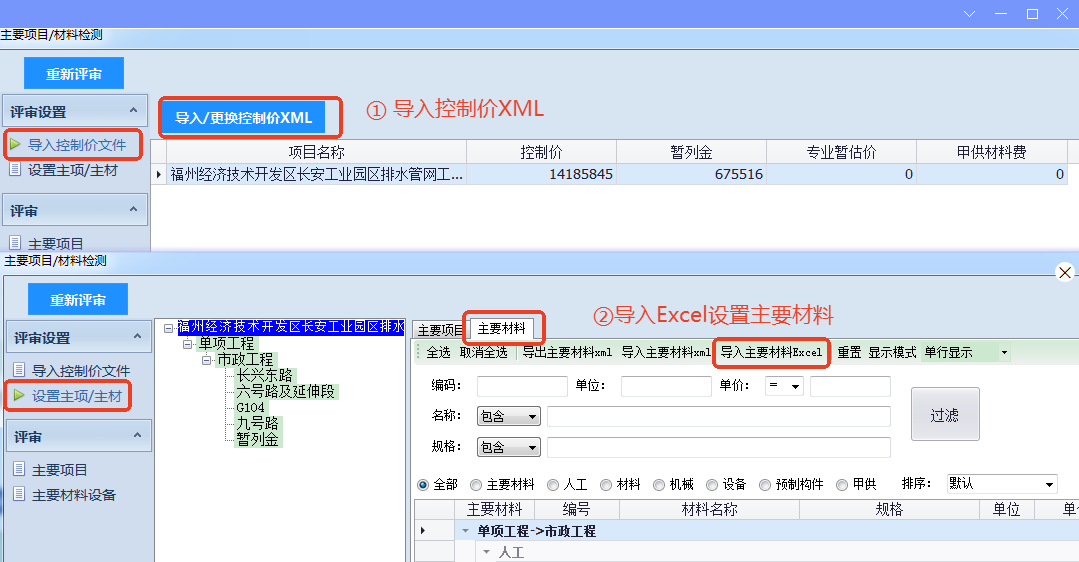Click the document icon beside 主要项目 in lower panel
The width and height of the screenshot is (1079, 562).
[x=17, y=470]
